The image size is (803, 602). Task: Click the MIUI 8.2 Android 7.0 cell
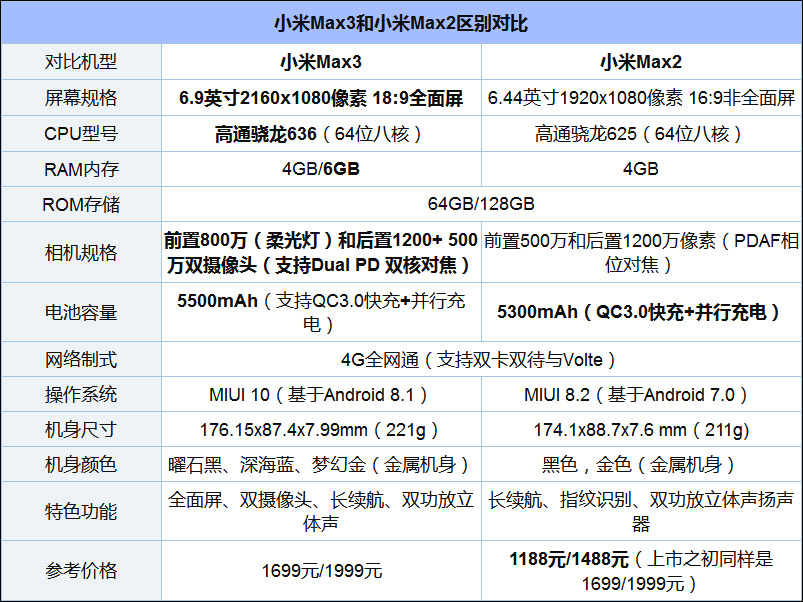tap(641, 395)
